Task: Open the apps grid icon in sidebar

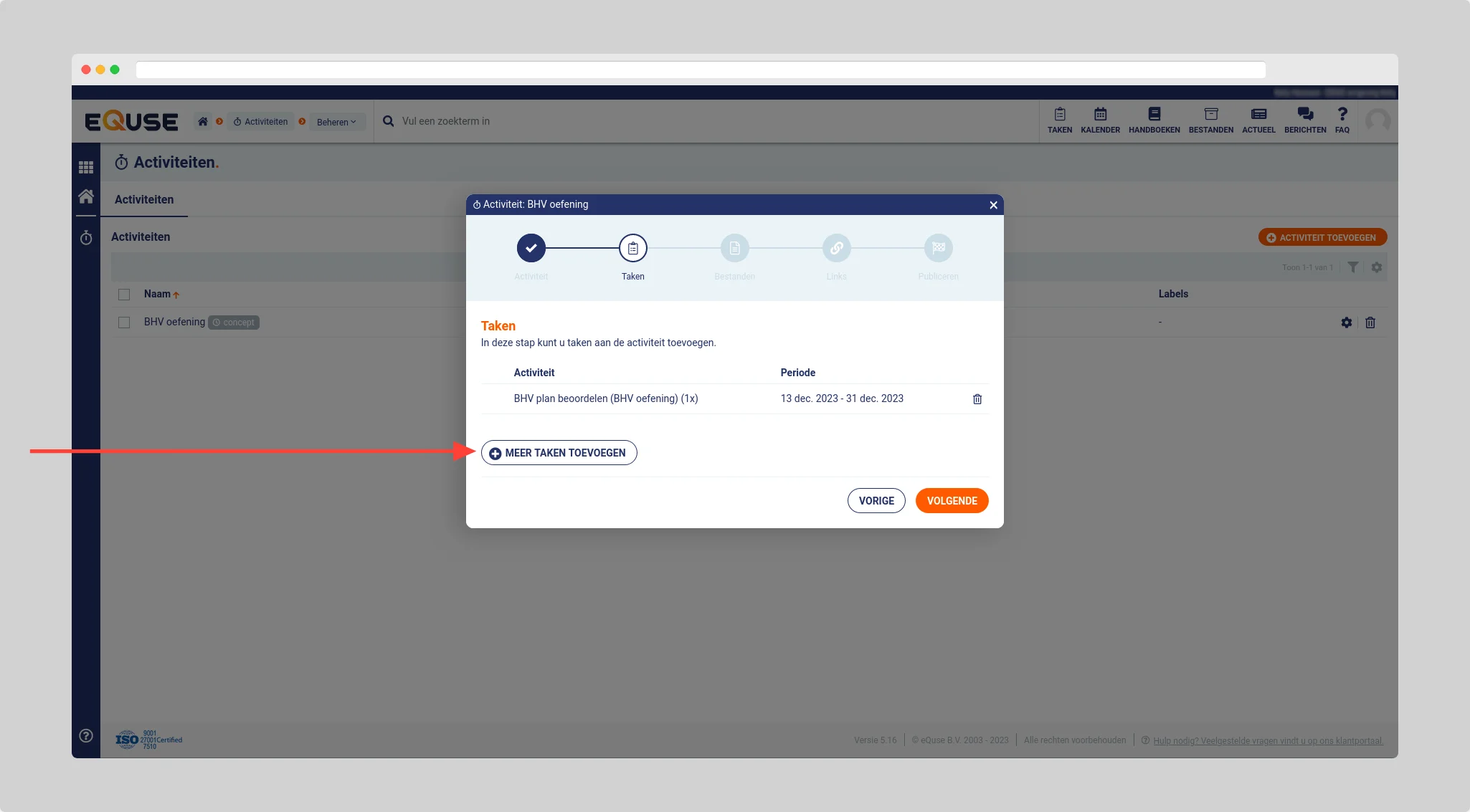Action: tap(86, 167)
